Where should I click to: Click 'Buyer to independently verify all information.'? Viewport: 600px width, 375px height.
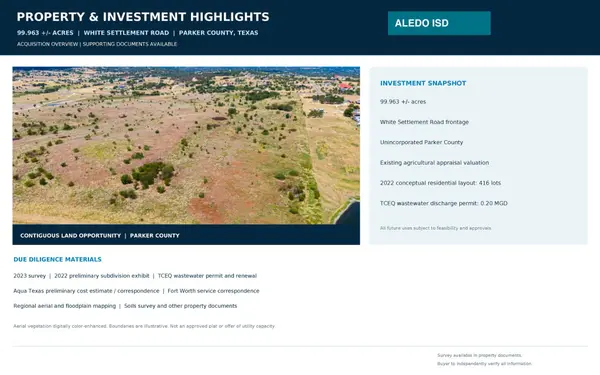[484, 364]
